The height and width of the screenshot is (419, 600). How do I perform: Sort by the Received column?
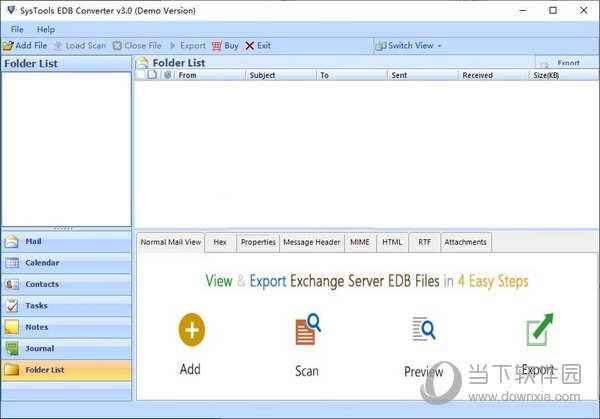[x=493, y=75]
